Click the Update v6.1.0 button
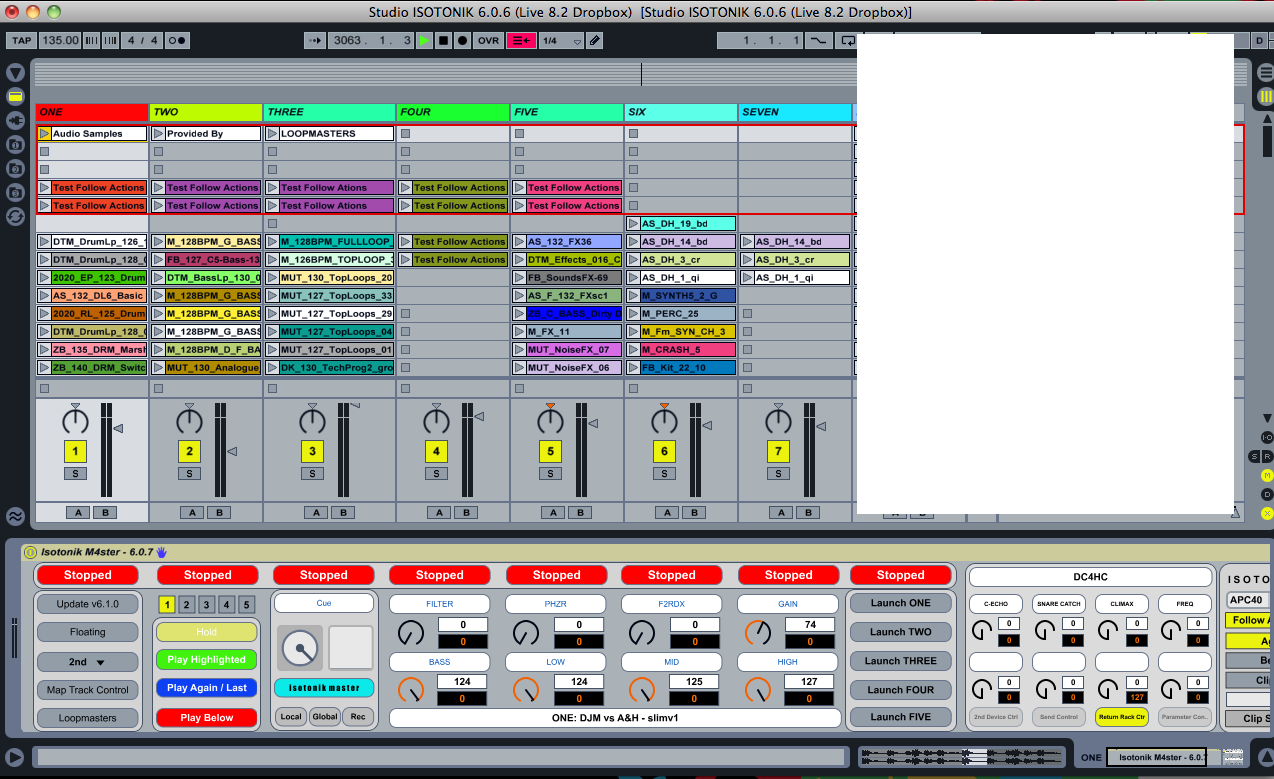The image size is (1274, 779). tap(88, 604)
